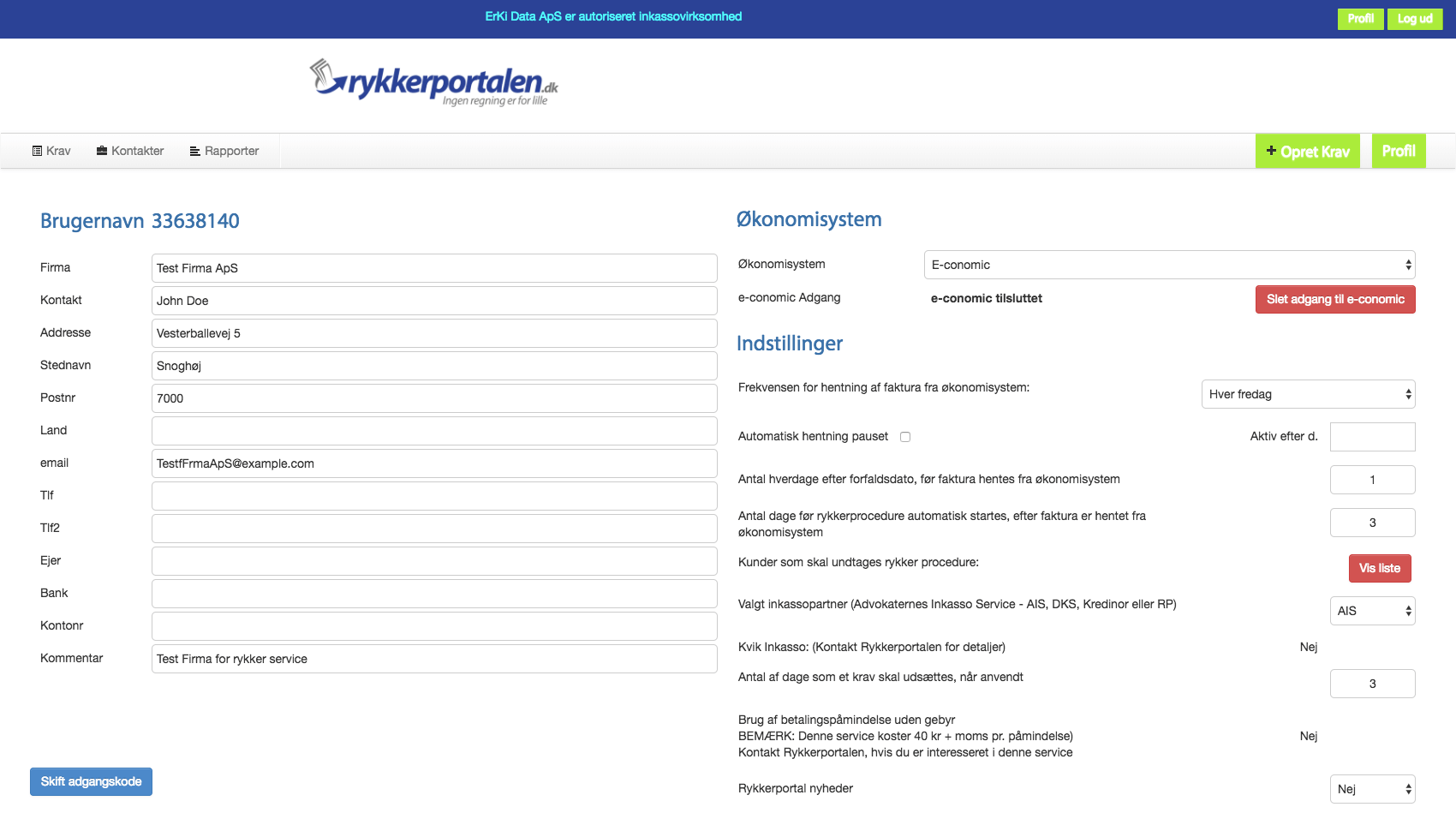Change Rykkerportal nyheder dropdown from Nej
Screen dimensions: 1456x819
click(1372, 788)
